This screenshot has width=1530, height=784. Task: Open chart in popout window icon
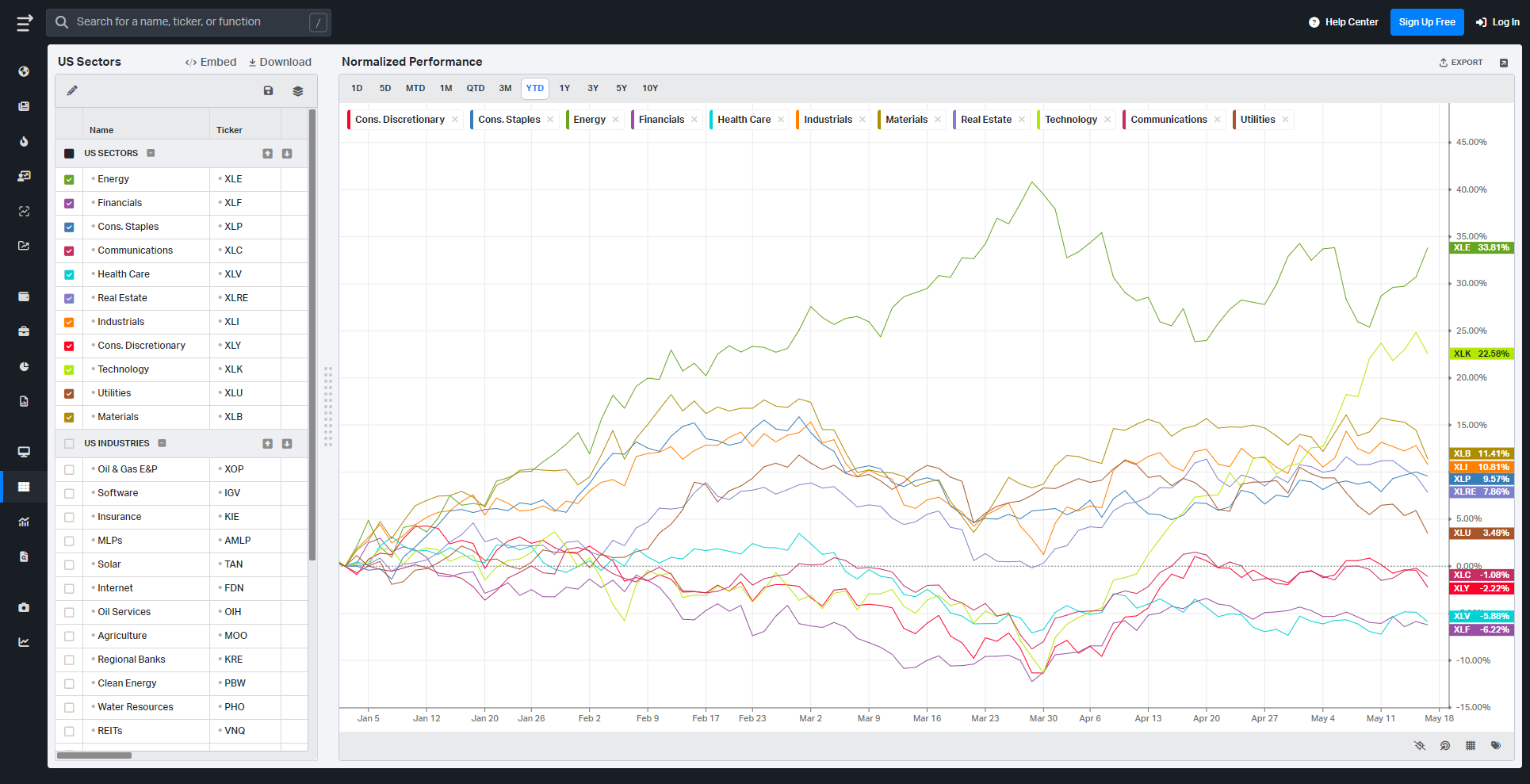(x=1504, y=63)
